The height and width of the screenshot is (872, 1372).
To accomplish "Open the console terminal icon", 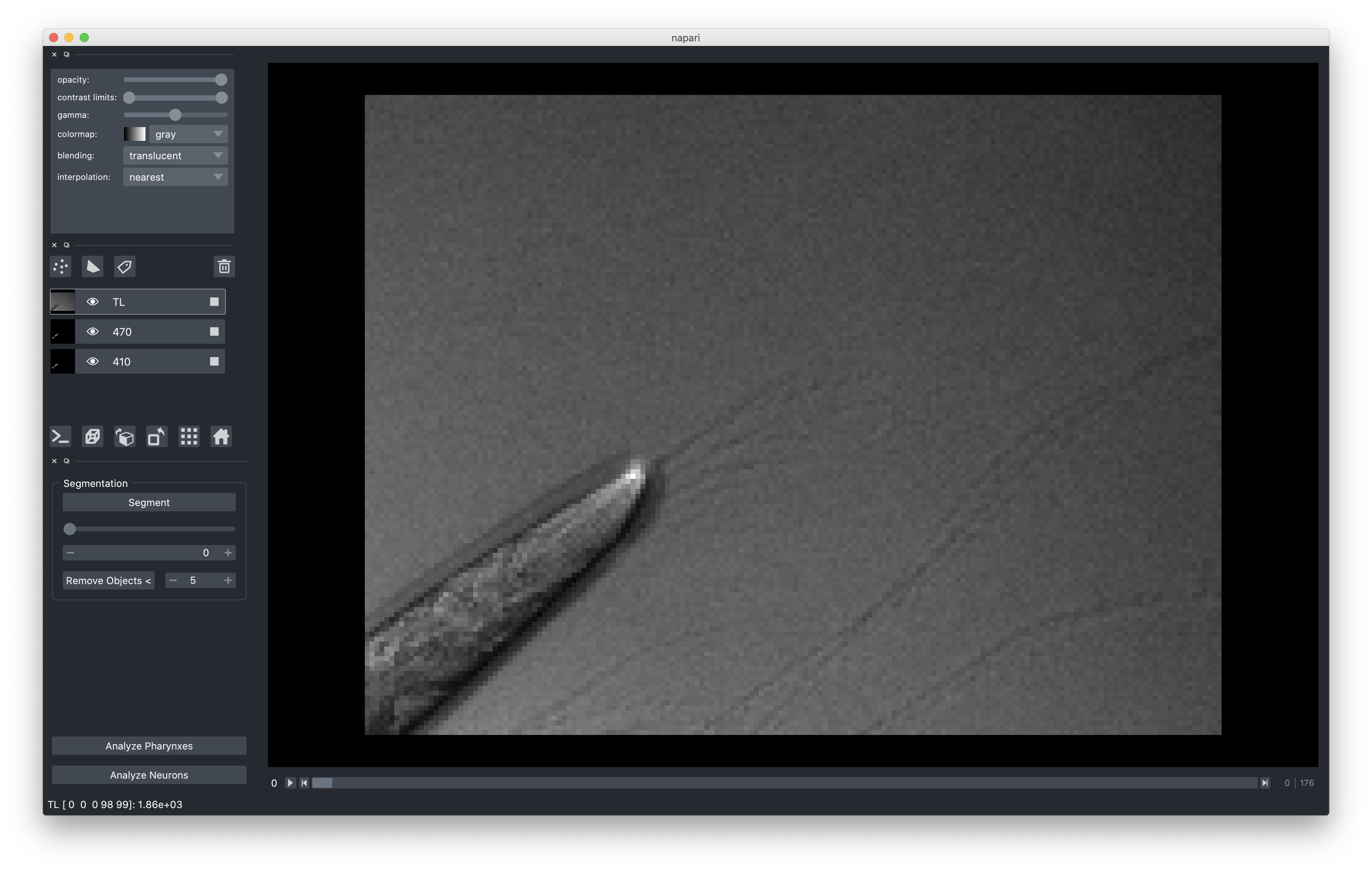I will coord(60,437).
